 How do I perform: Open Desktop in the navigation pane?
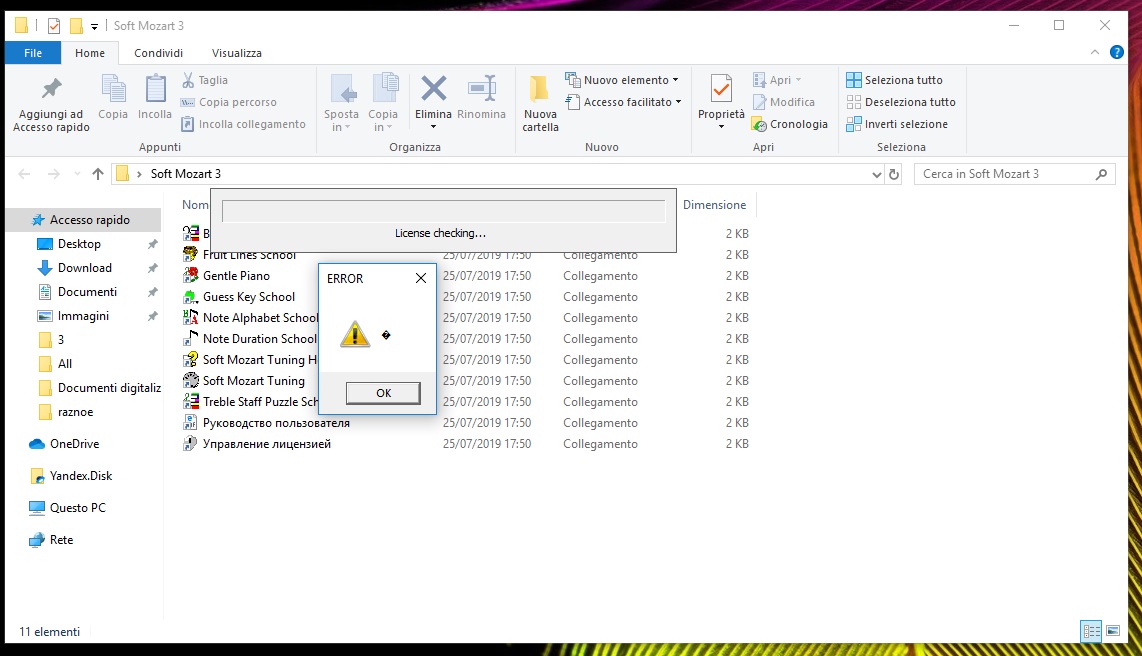(x=79, y=244)
